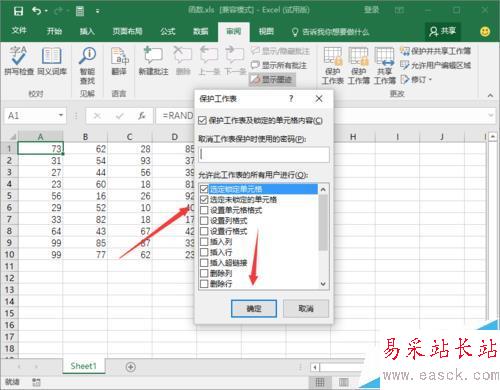The height and width of the screenshot is (390, 500).
Task: Open Customize Quick Access Toolbar dropdown
Action: coord(97,11)
